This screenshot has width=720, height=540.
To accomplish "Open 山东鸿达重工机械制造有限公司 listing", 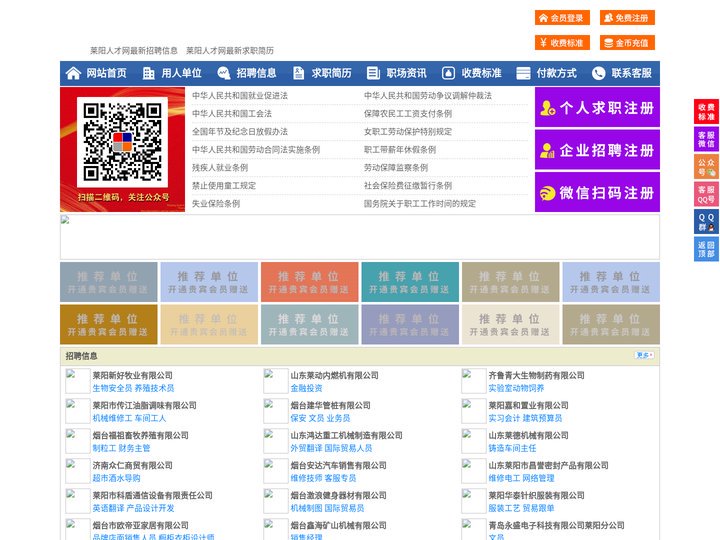I will (x=346, y=435).
